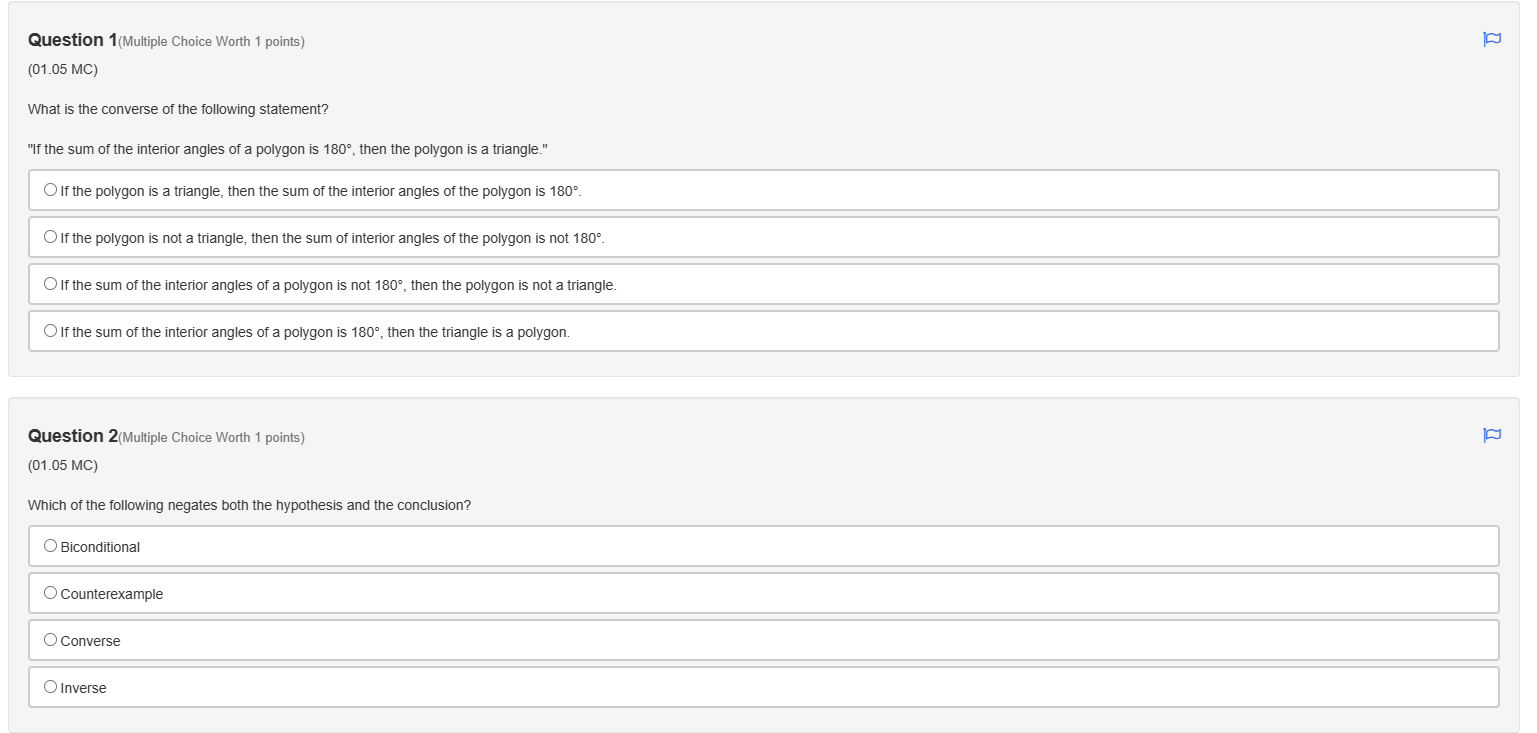Viewport: 1537px width, 733px height.
Task: Click the Question 1 heading
Action: 73,40
